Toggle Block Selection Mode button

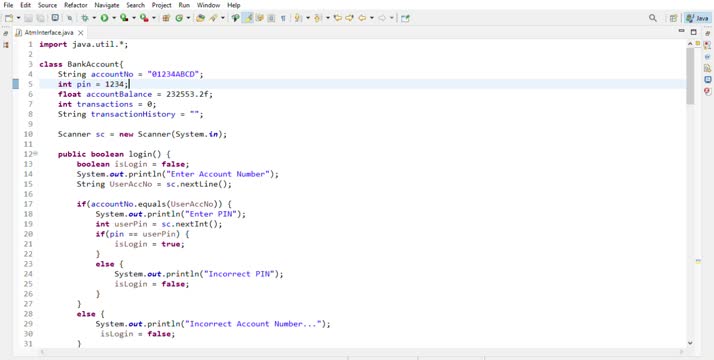point(271,18)
